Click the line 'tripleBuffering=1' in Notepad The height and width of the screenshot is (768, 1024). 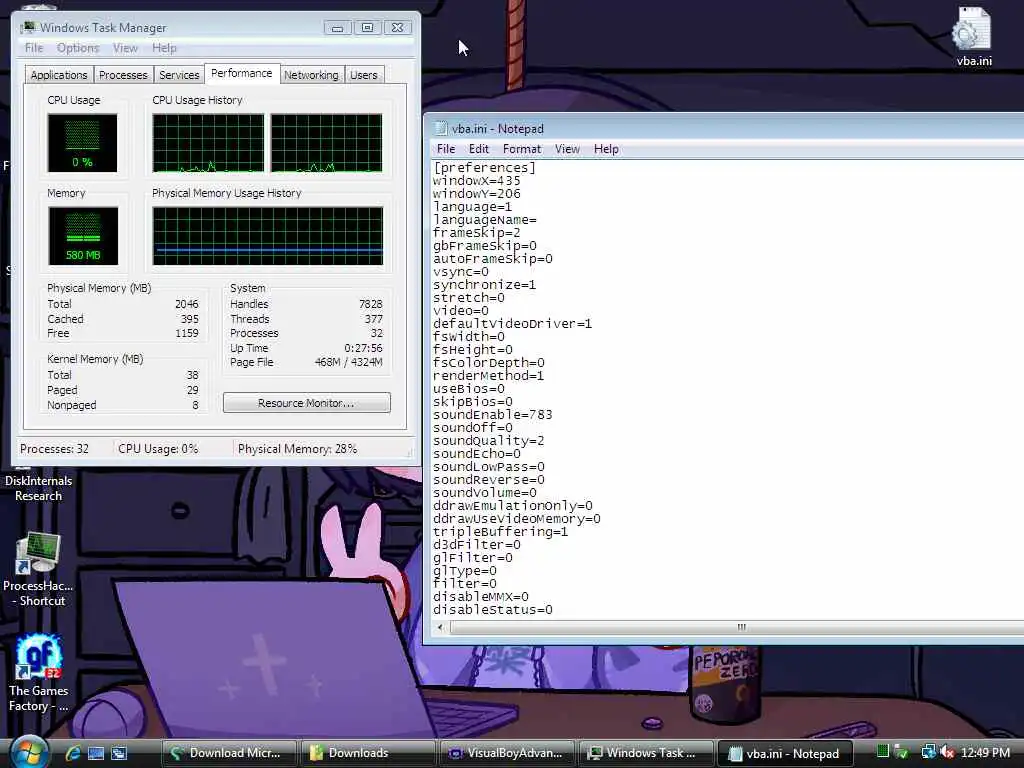pyautogui.click(x=500, y=532)
